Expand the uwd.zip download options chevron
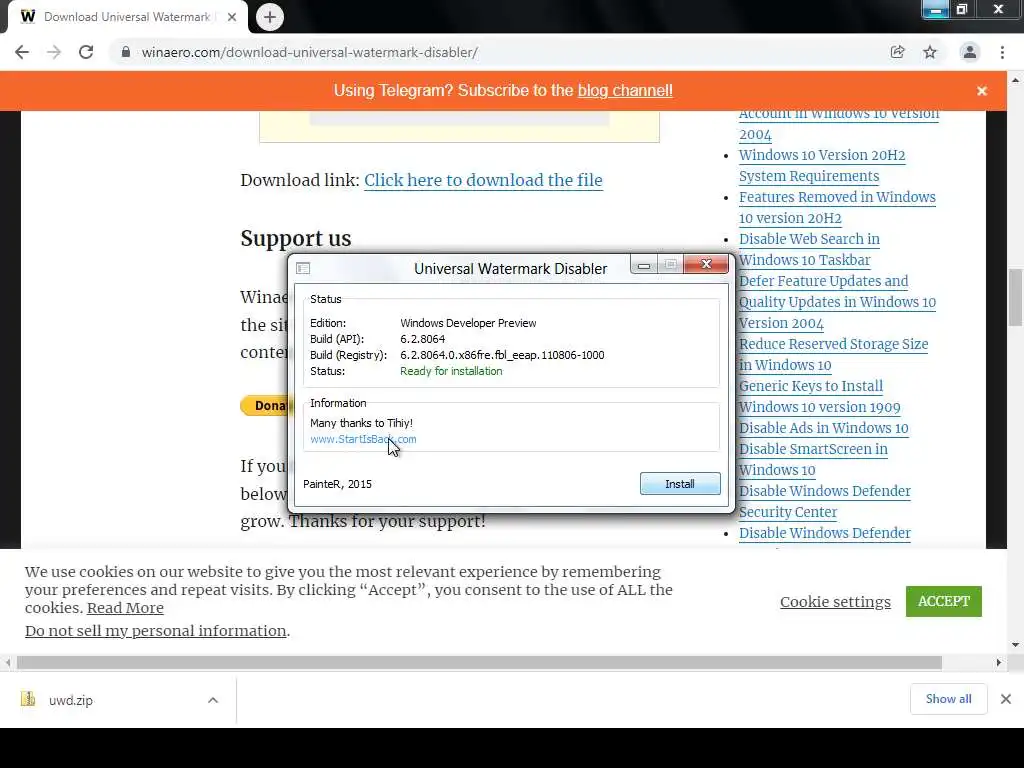Viewport: 1024px width, 768px height. pos(213,700)
